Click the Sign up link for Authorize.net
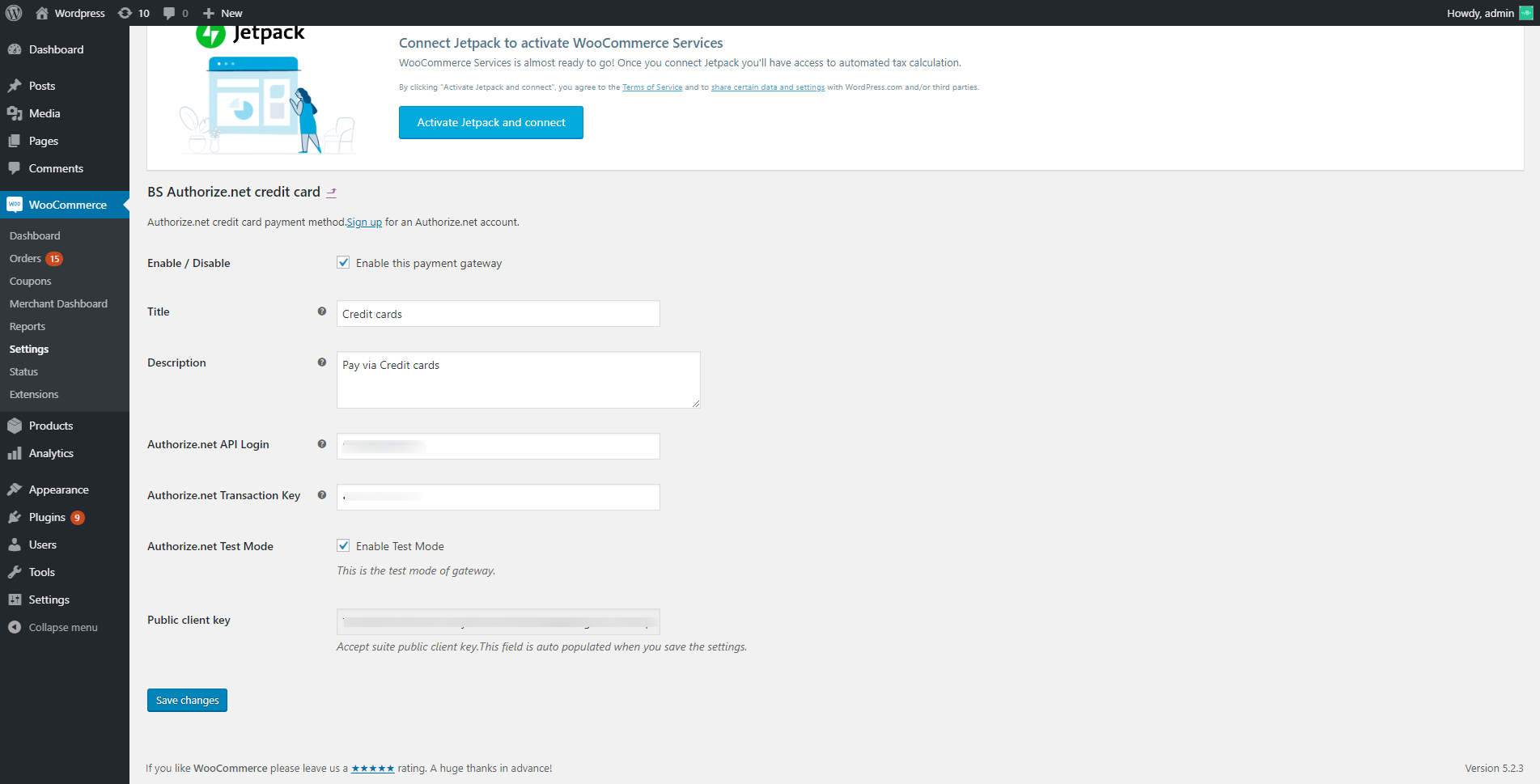 point(364,222)
